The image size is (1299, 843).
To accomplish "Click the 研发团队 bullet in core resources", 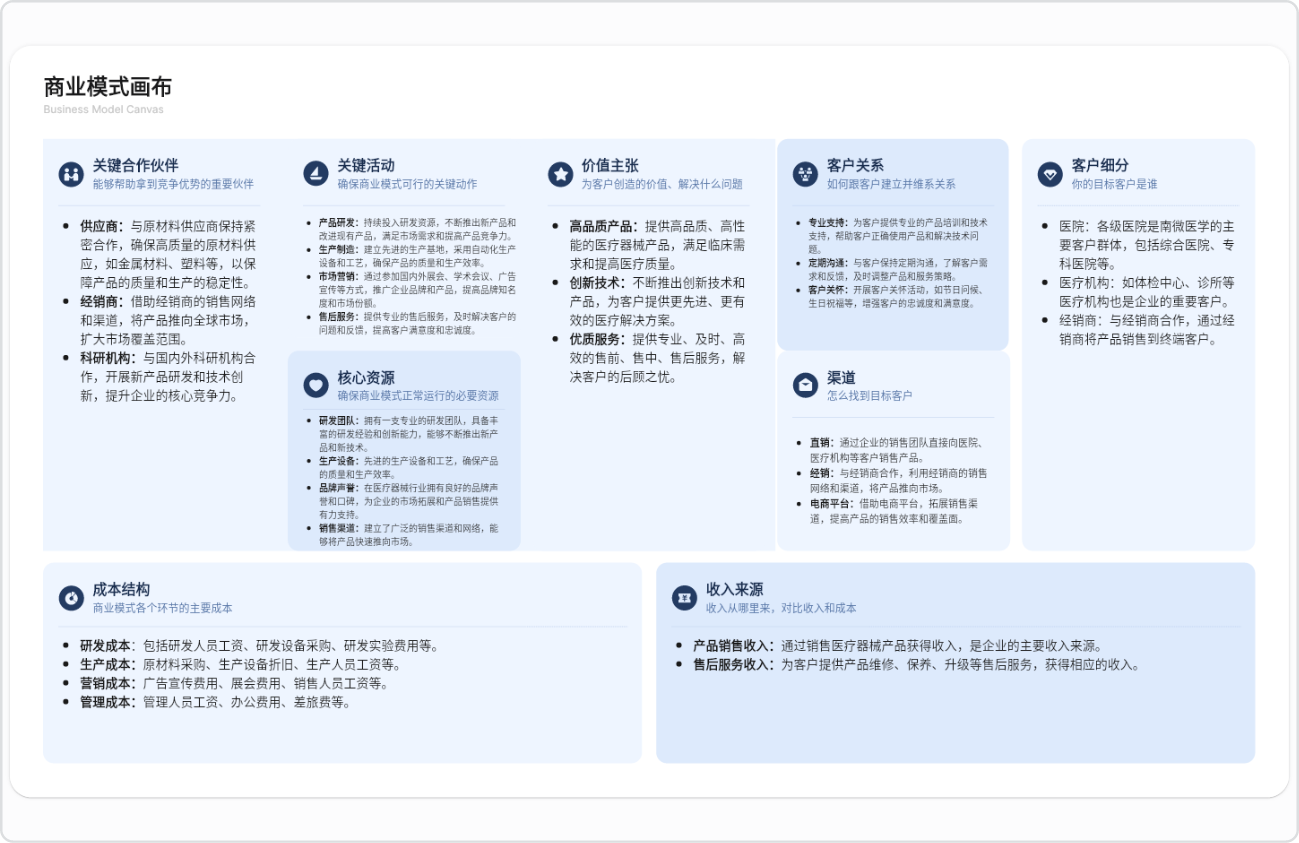I will coord(408,433).
